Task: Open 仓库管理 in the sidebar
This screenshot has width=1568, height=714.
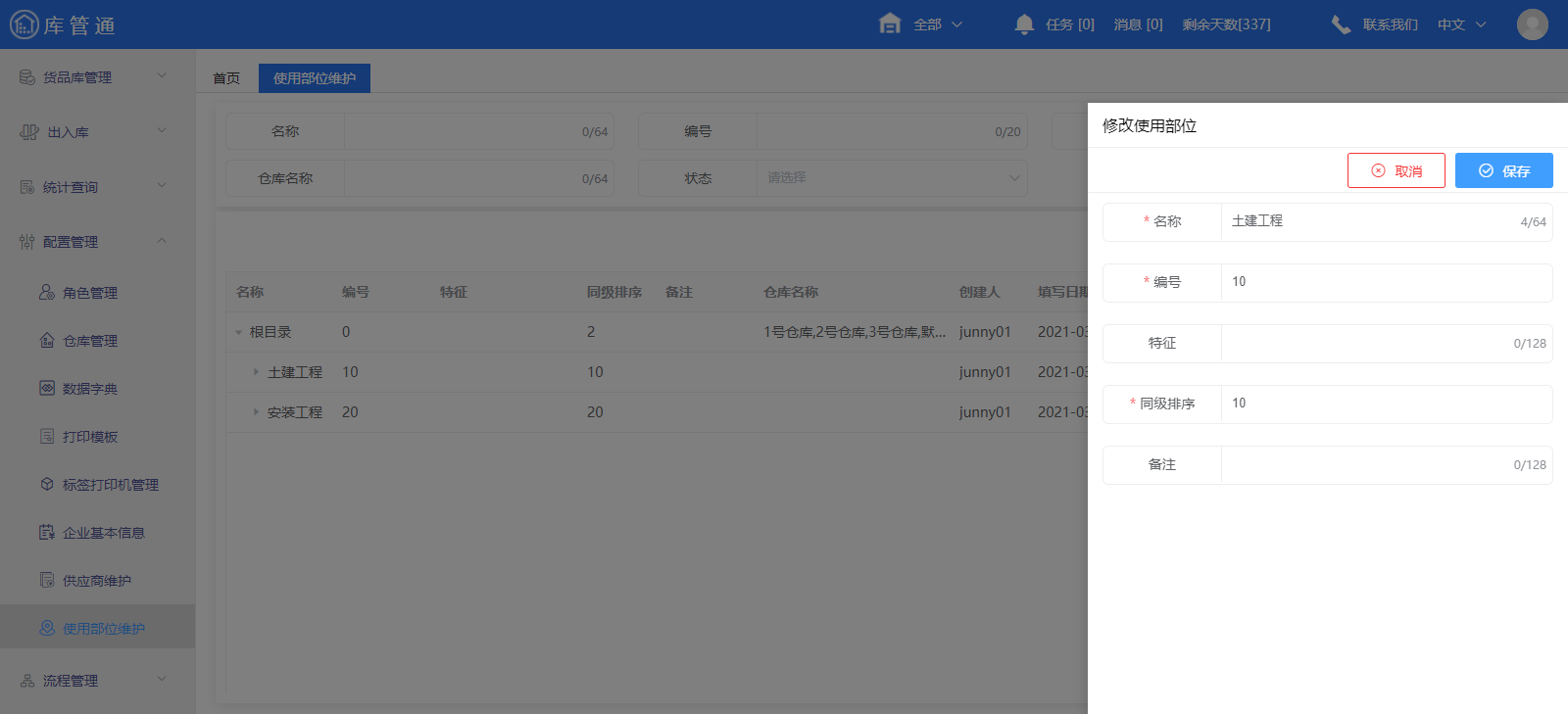Action: (90, 341)
